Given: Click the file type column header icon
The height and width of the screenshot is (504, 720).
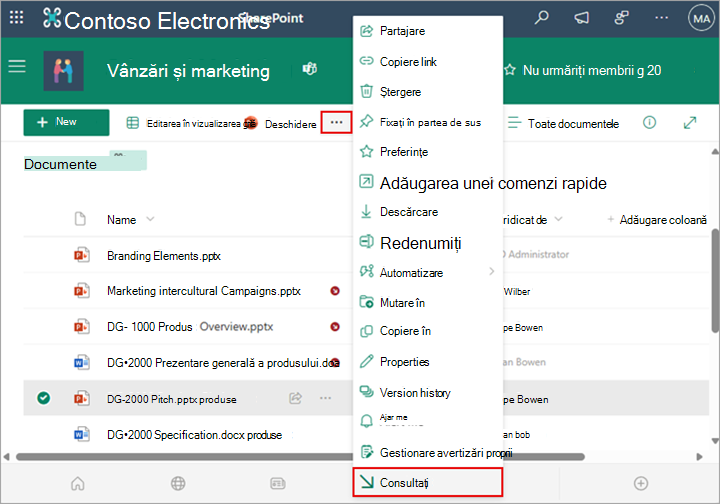Looking at the screenshot, I should (x=80, y=219).
